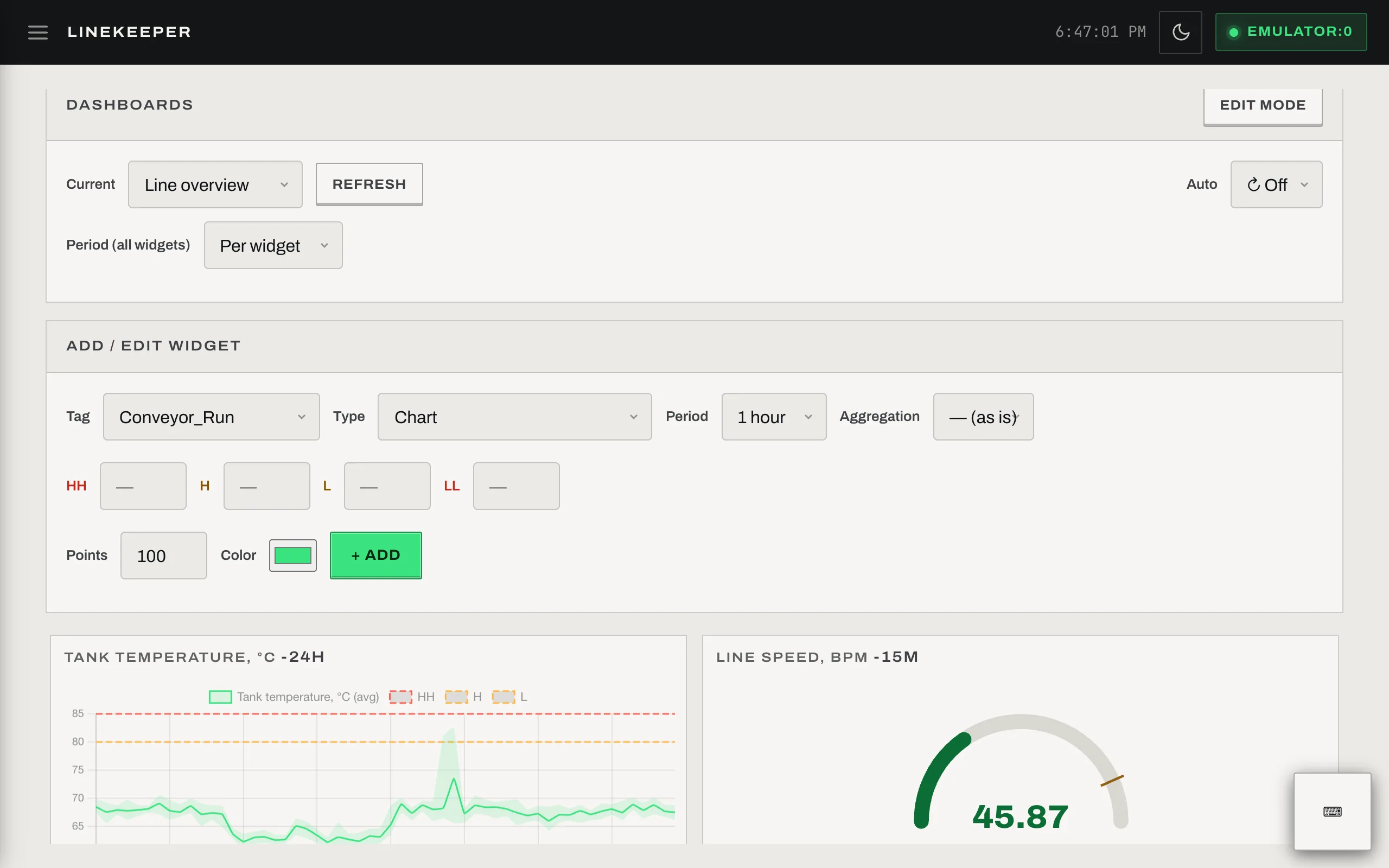Image resolution: width=1389 pixels, height=868 pixels.
Task: Select the Tag Conveyor_Run dropdown
Action: [211, 417]
